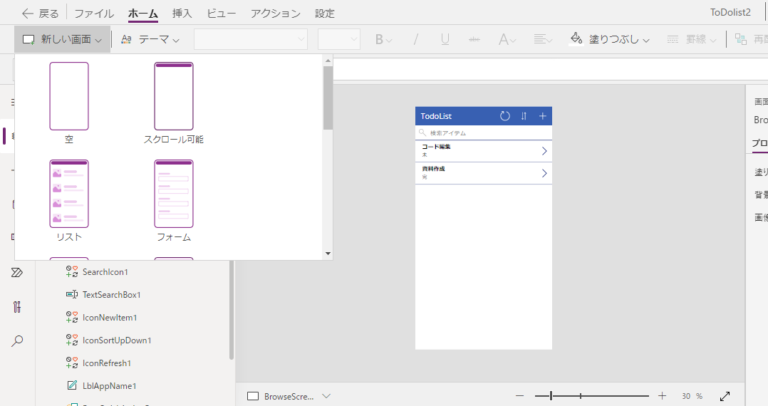Open the text alignment dropdown
Screen dimensions: 768x406
(543, 40)
